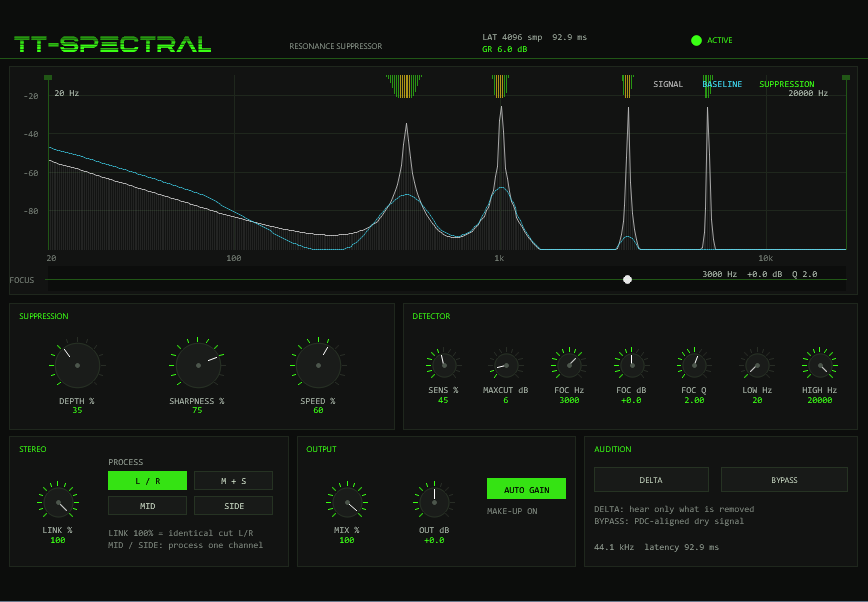Click the SHARPNESS % knob
The width and height of the screenshot is (868, 602).
[x=198, y=366]
